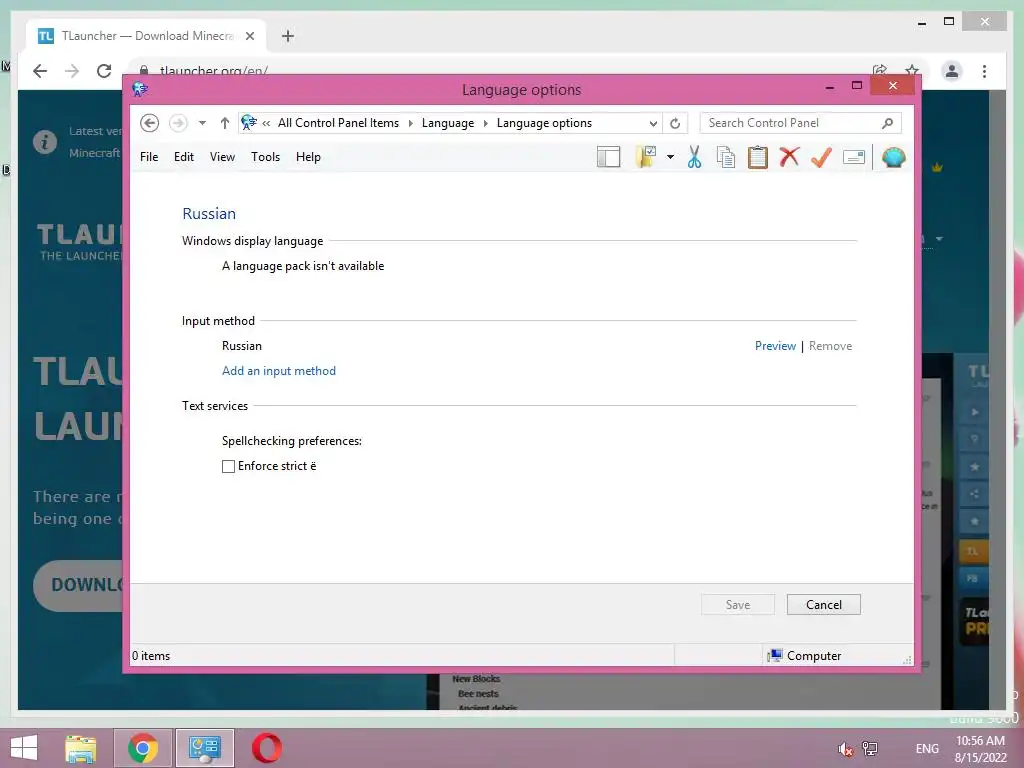Screen dimensions: 1024x768
Task: Open the Tools menu
Action: coord(265,157)
